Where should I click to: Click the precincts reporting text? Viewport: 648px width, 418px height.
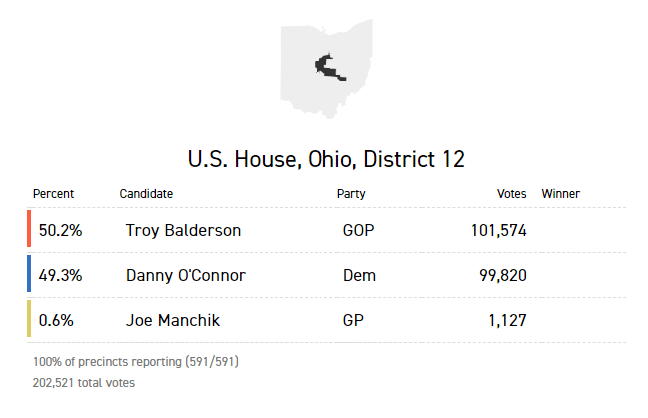[136, 362]
